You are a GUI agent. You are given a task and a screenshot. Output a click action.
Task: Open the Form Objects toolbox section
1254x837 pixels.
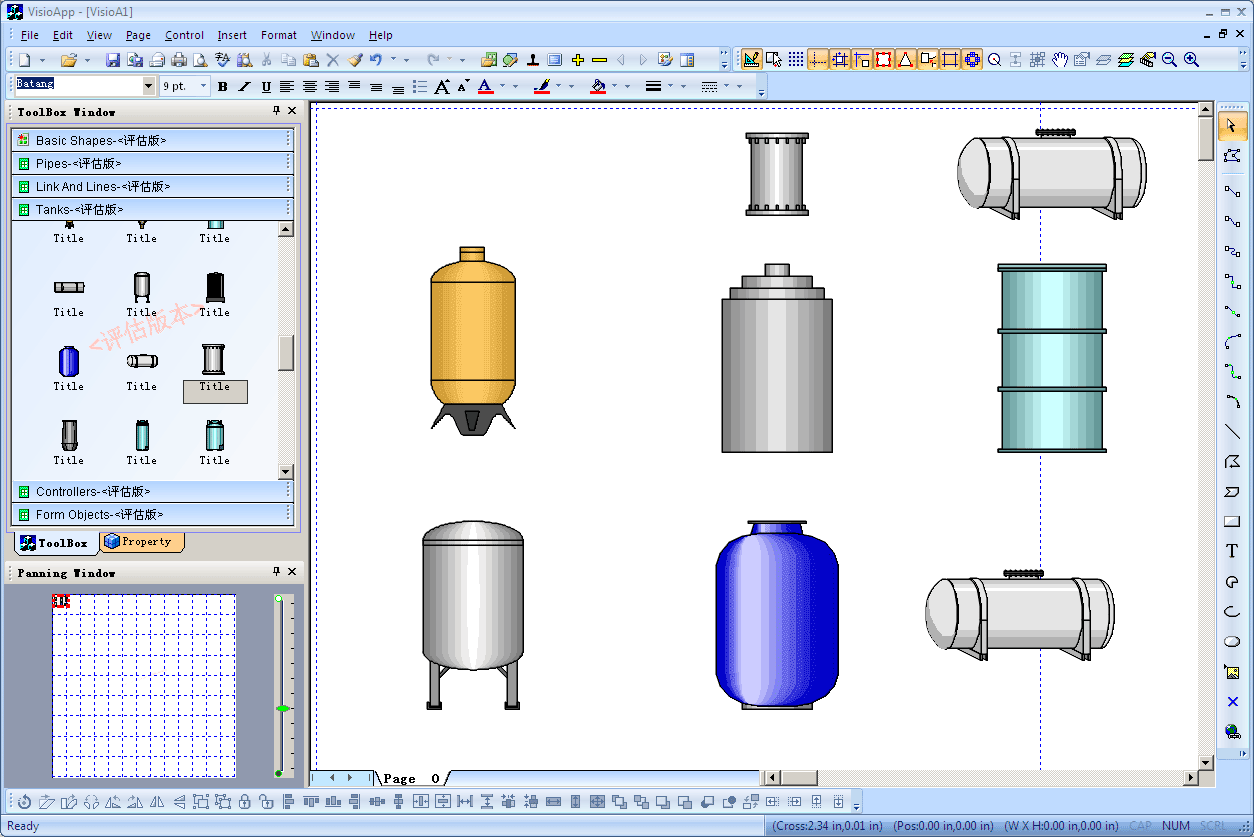point(99,515)
